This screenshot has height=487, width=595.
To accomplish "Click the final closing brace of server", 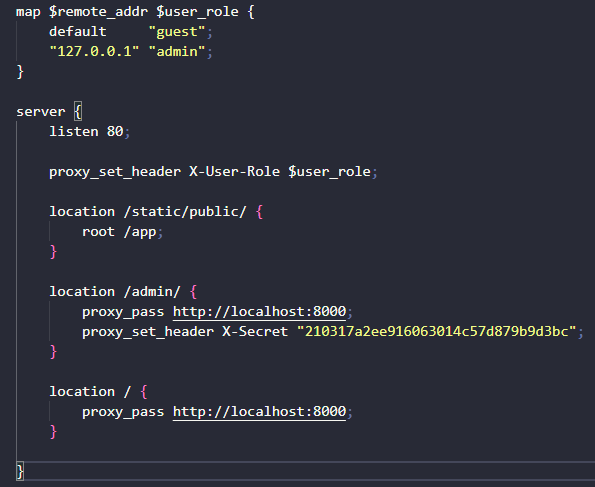I will click(20, 471).
